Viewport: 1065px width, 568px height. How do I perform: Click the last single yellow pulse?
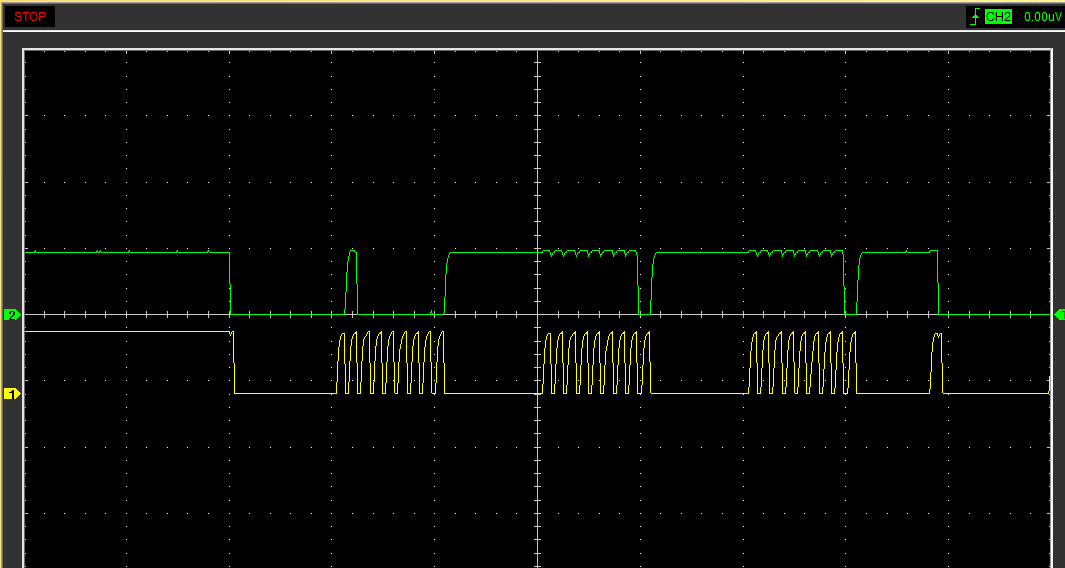(937, 362)
